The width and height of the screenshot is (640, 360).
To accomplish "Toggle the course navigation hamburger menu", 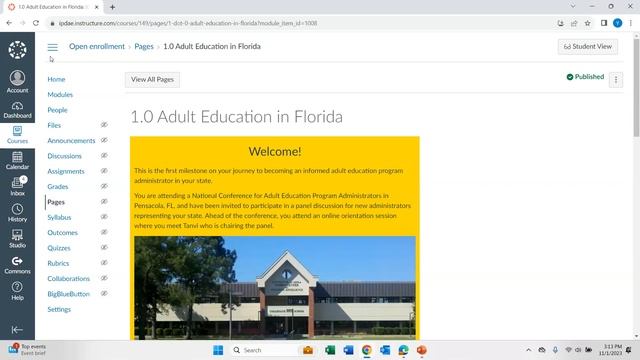I will tap(53, 47).
